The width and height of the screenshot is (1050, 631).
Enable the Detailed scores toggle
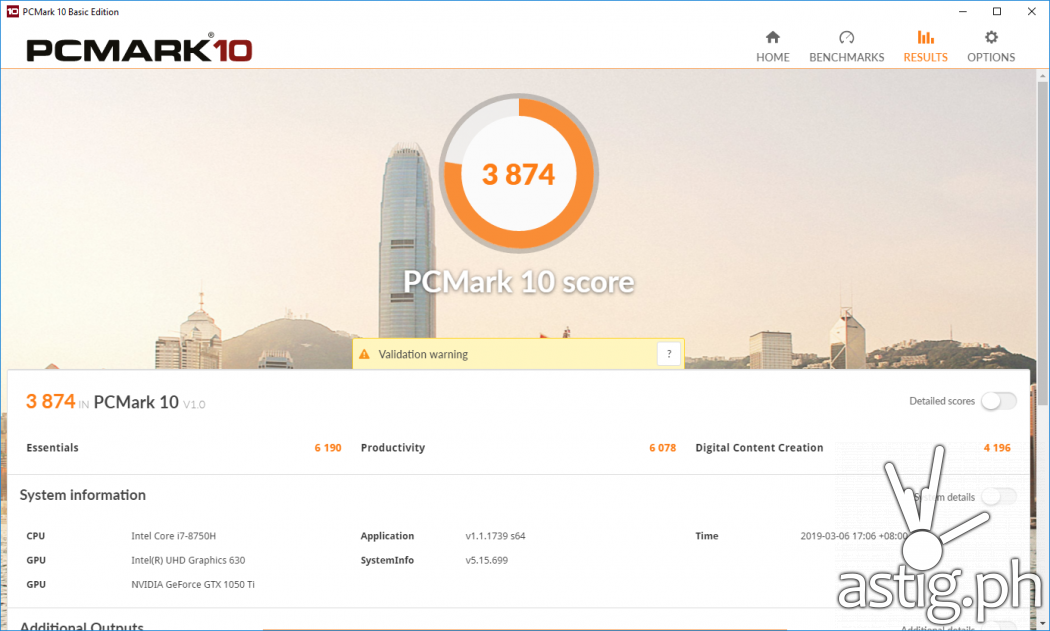998,401
